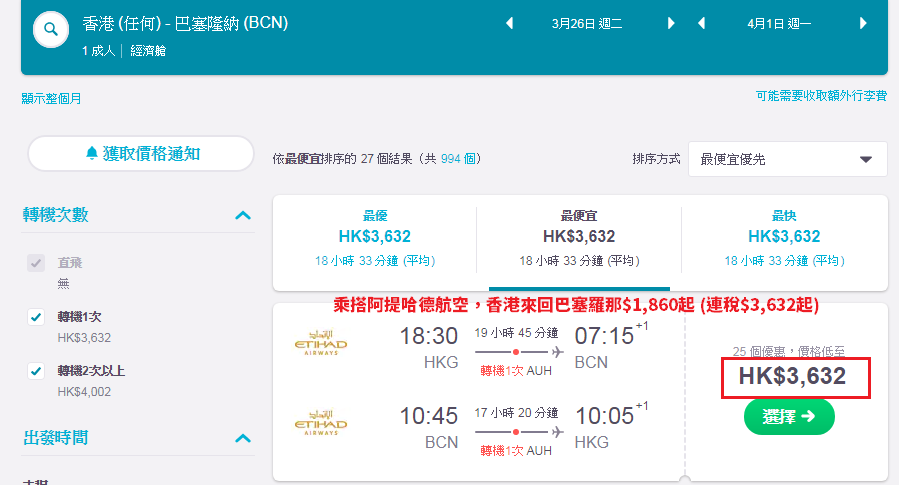Image resolution: width=899 pixels, height=485 pixels.
Task: Click the 994 個 total results link
Action: 458,159
